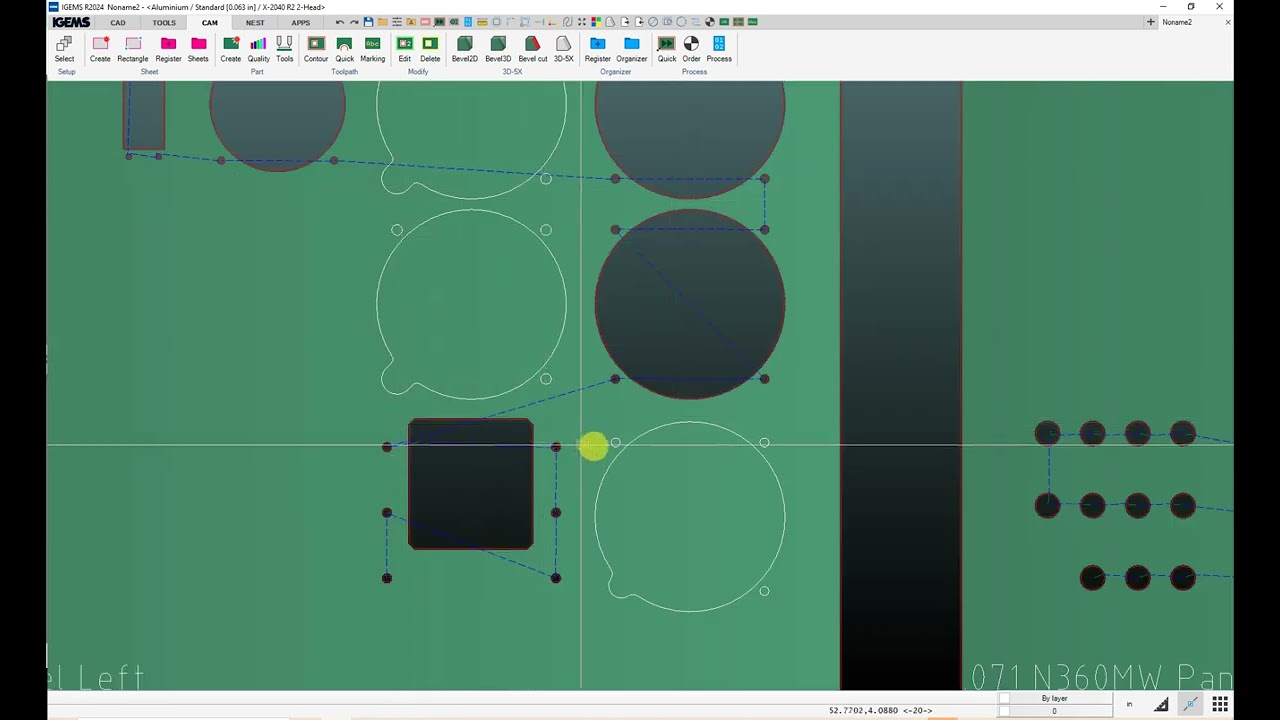Click the Process Quick icon
Screen dimensions: 1280x720
(x=666, y=49)
